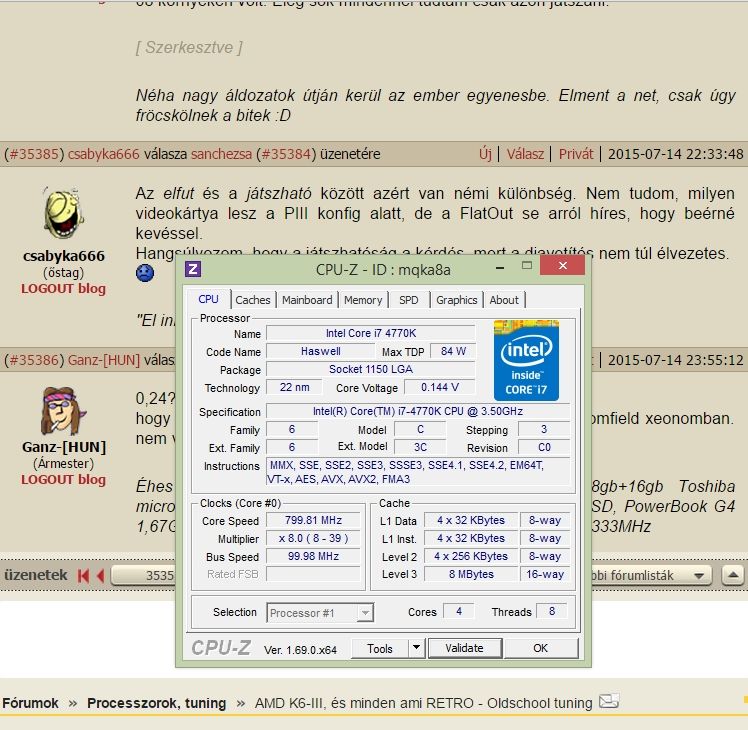This screenshot has width=748, height=730.
Task: Click Ganz-[HUN]'s avatar image
Action: click(x=63, y=411)
